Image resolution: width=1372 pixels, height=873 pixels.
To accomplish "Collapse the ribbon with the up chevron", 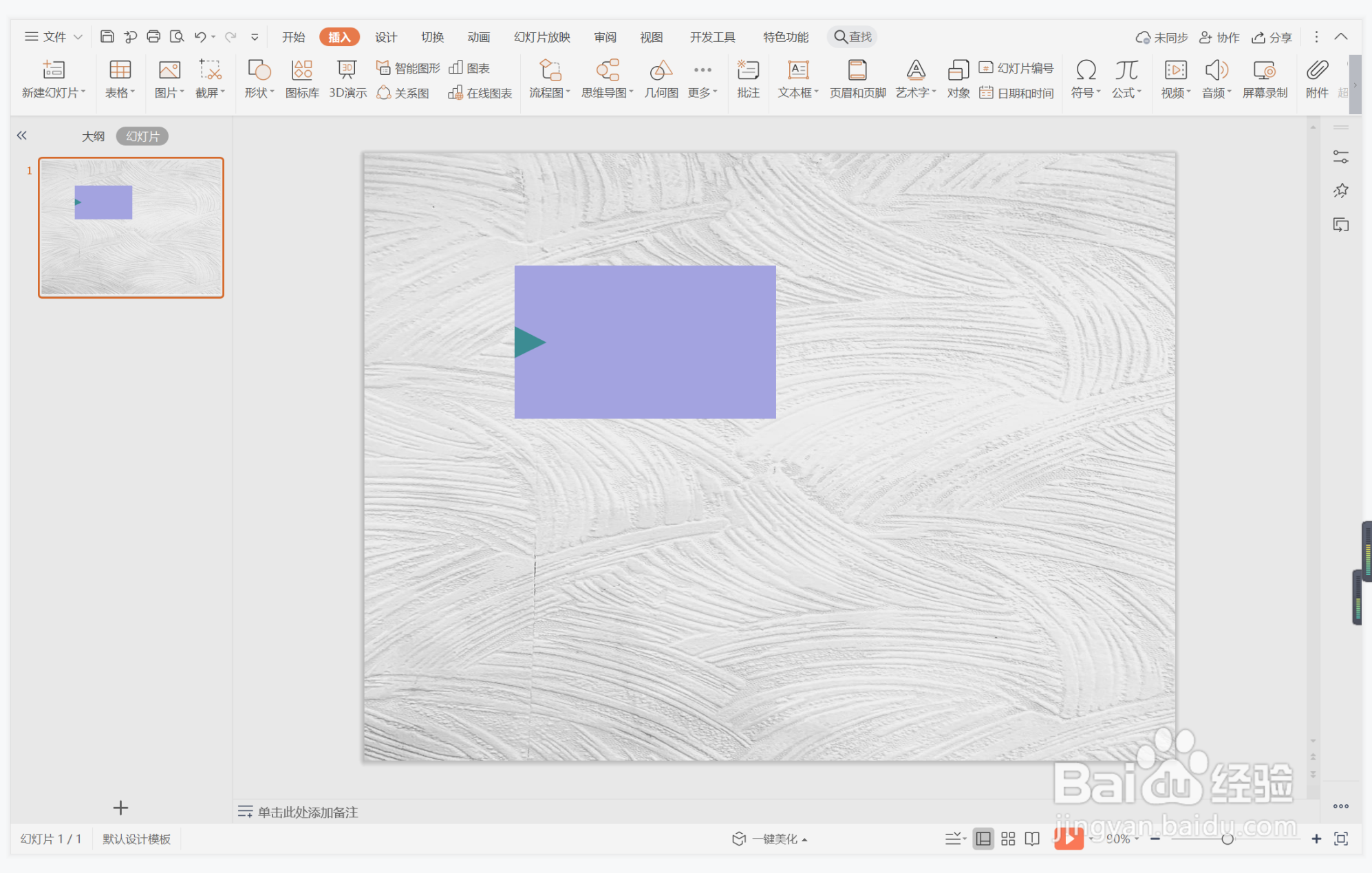I will (x=1341, y=36).
